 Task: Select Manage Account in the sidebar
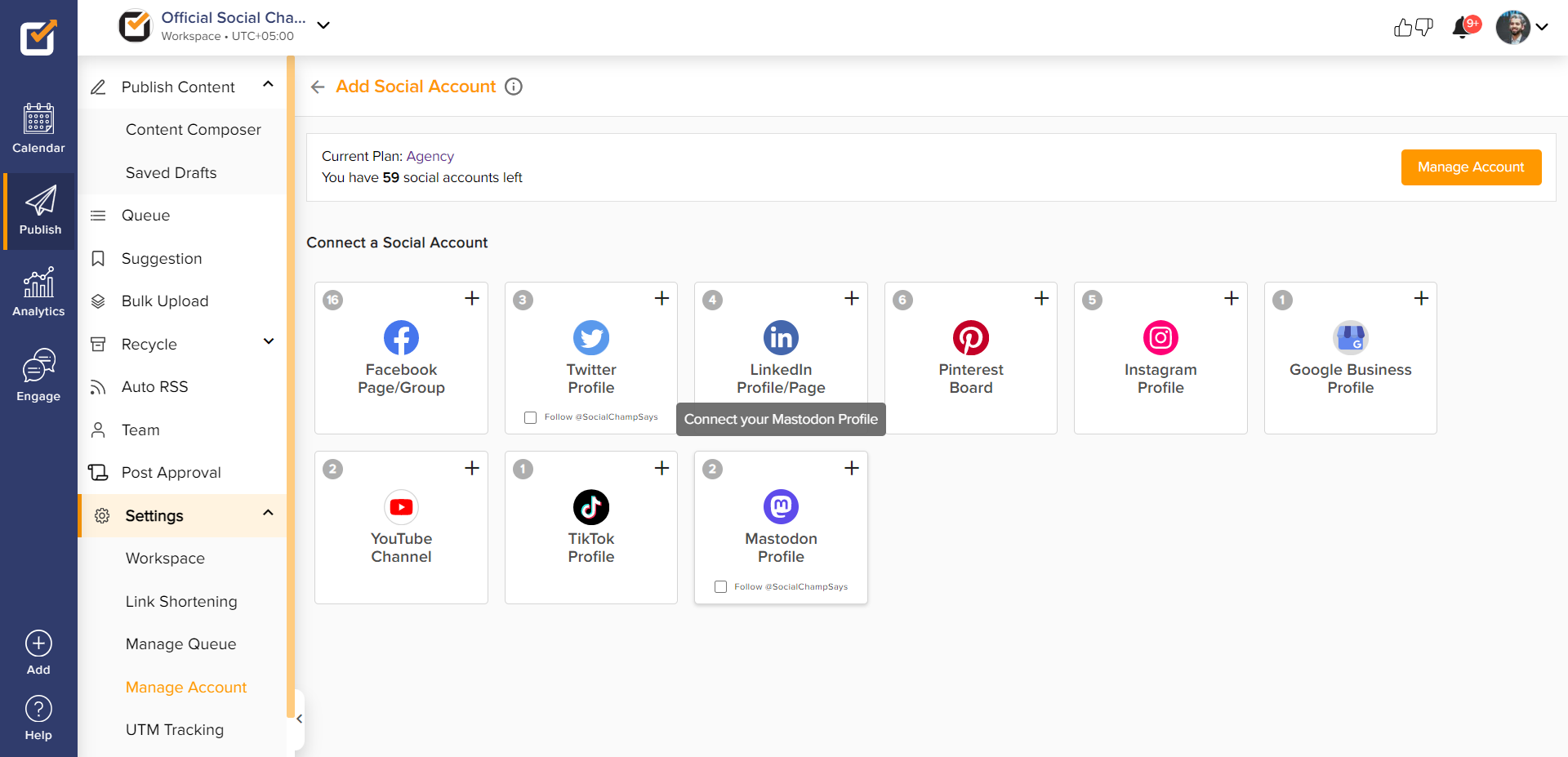186,688
